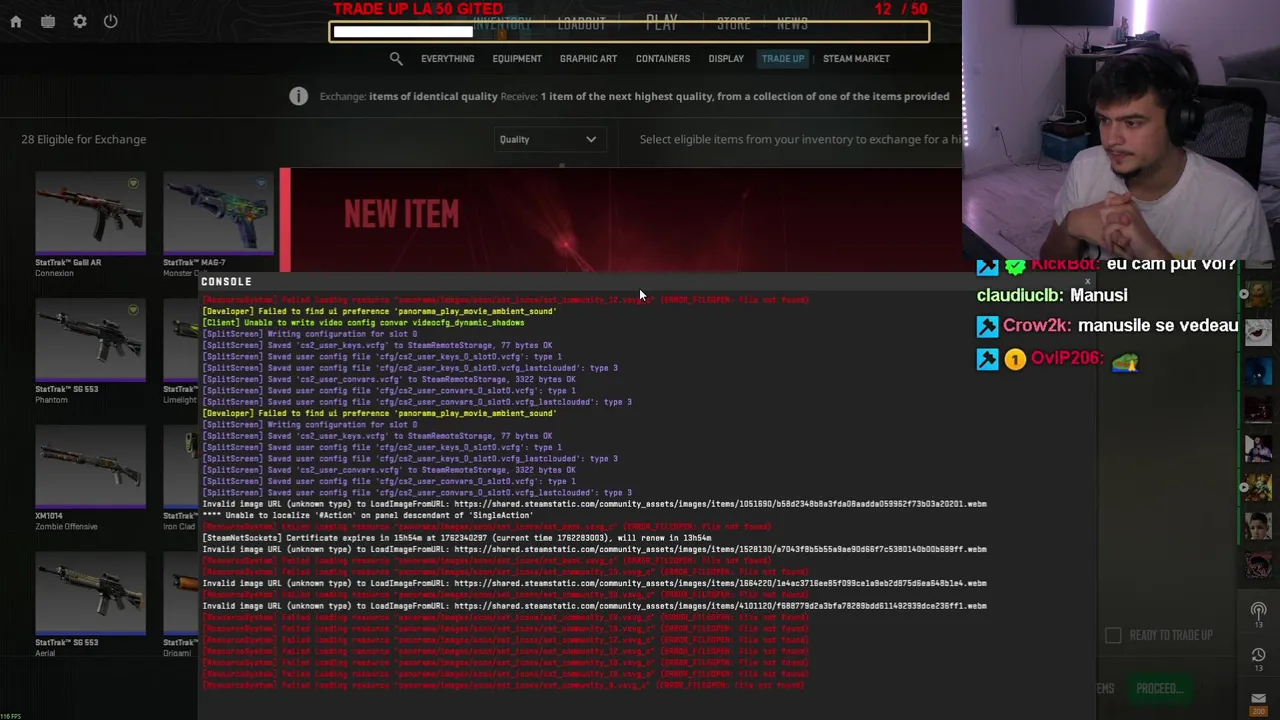Open the inventory search magnifier
1280x720 pixels.
[396, 59]
